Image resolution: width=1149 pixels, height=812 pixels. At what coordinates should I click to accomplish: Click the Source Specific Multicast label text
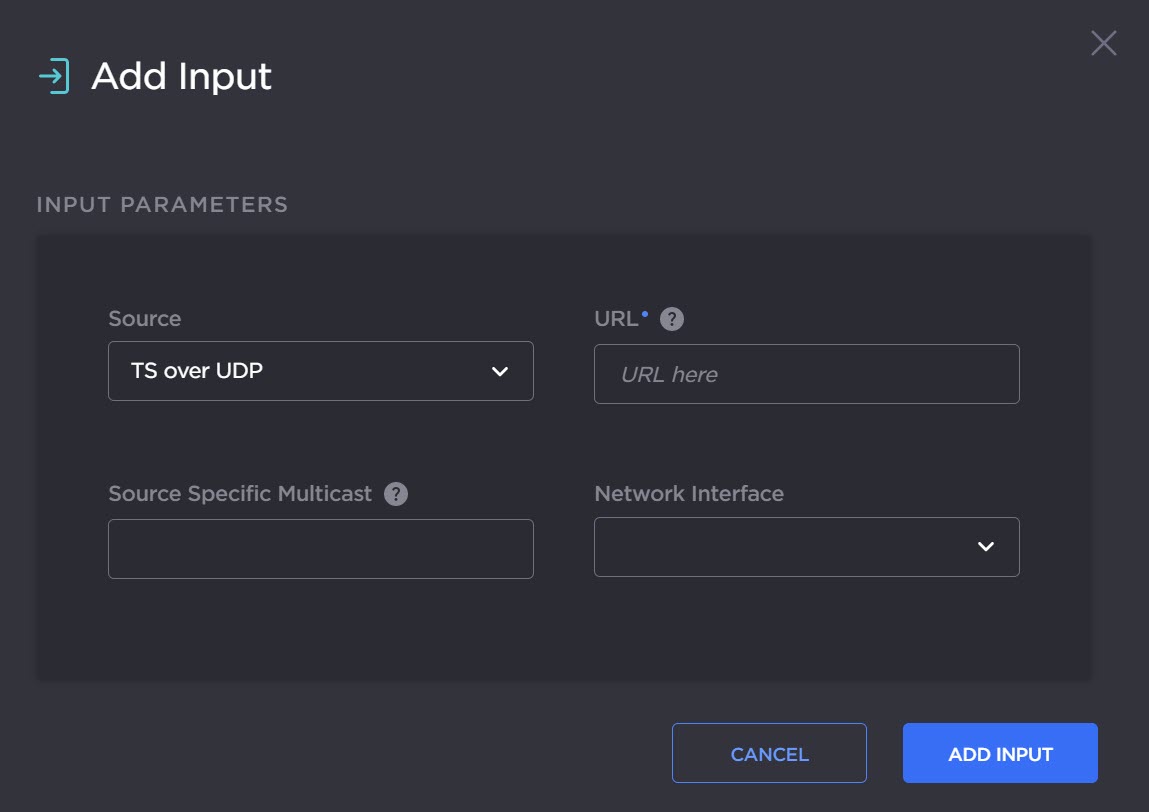[x=240, y=494]
